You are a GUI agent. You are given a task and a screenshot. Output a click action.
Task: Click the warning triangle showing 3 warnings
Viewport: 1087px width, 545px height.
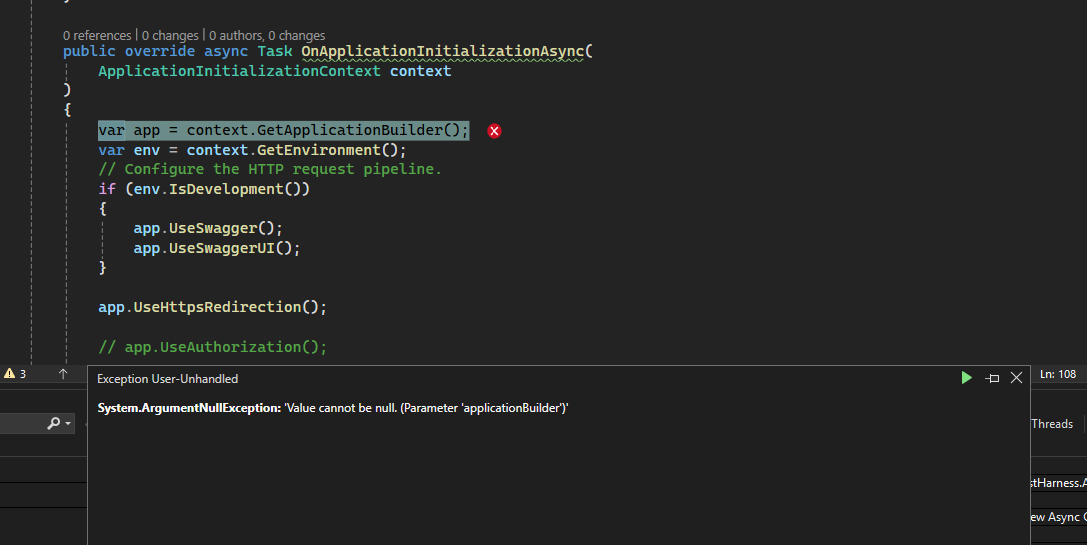[x=15, y=374]
